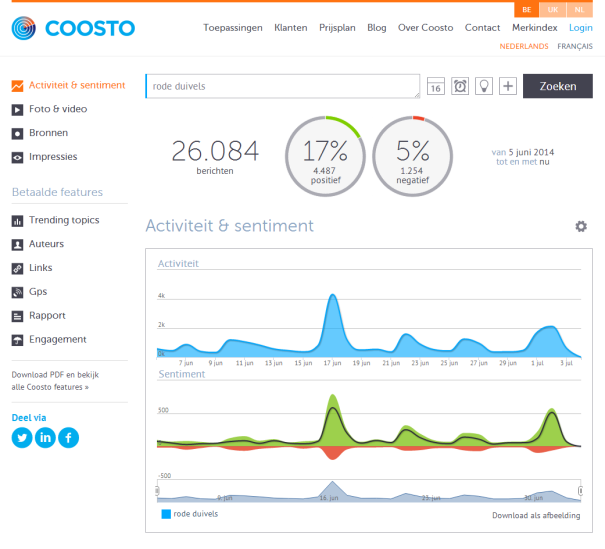Open the Toepassingen menu
The width and height of the screenshot is (605, 549).
tap(233, 28)
